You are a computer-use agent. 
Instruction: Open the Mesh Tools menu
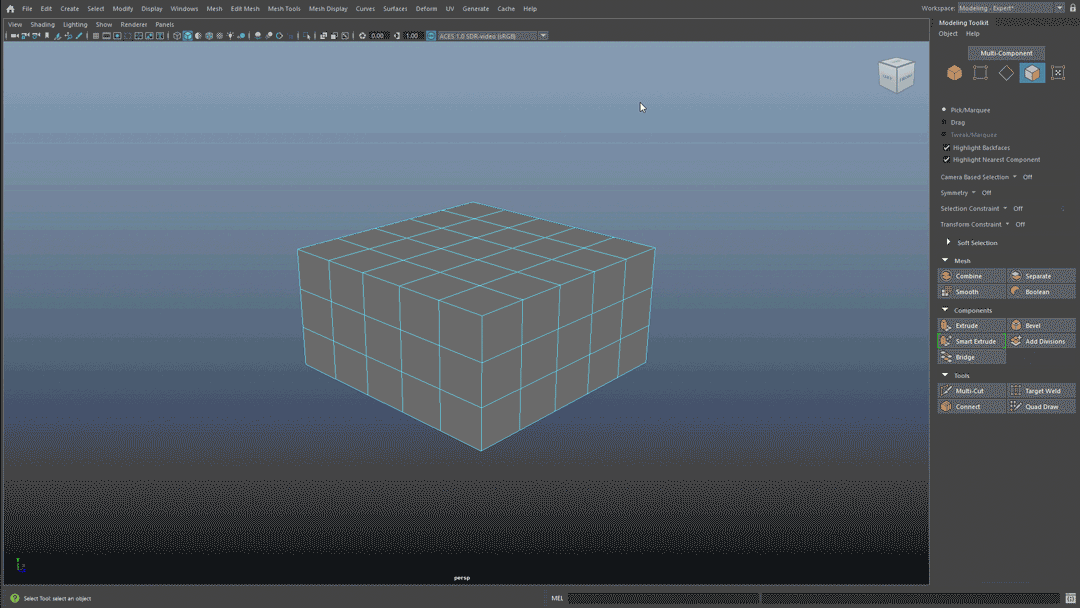[284, 9]
